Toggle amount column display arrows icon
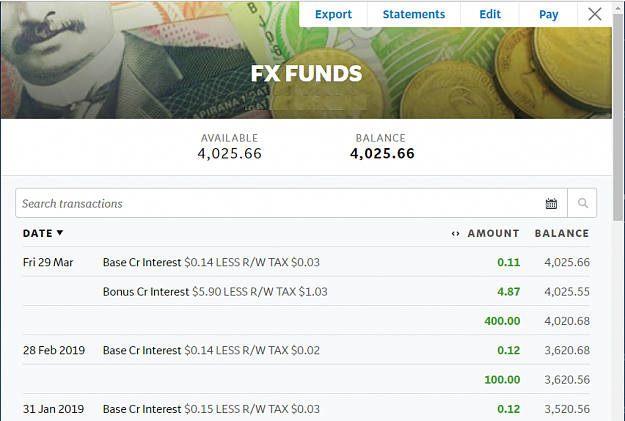Screen dimensions: 625x421 455,234
